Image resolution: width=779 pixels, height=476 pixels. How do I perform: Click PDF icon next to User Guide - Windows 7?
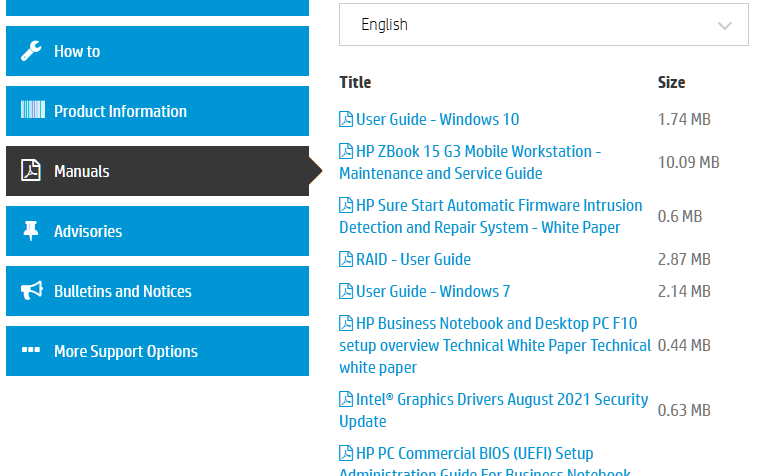[346, 291]
